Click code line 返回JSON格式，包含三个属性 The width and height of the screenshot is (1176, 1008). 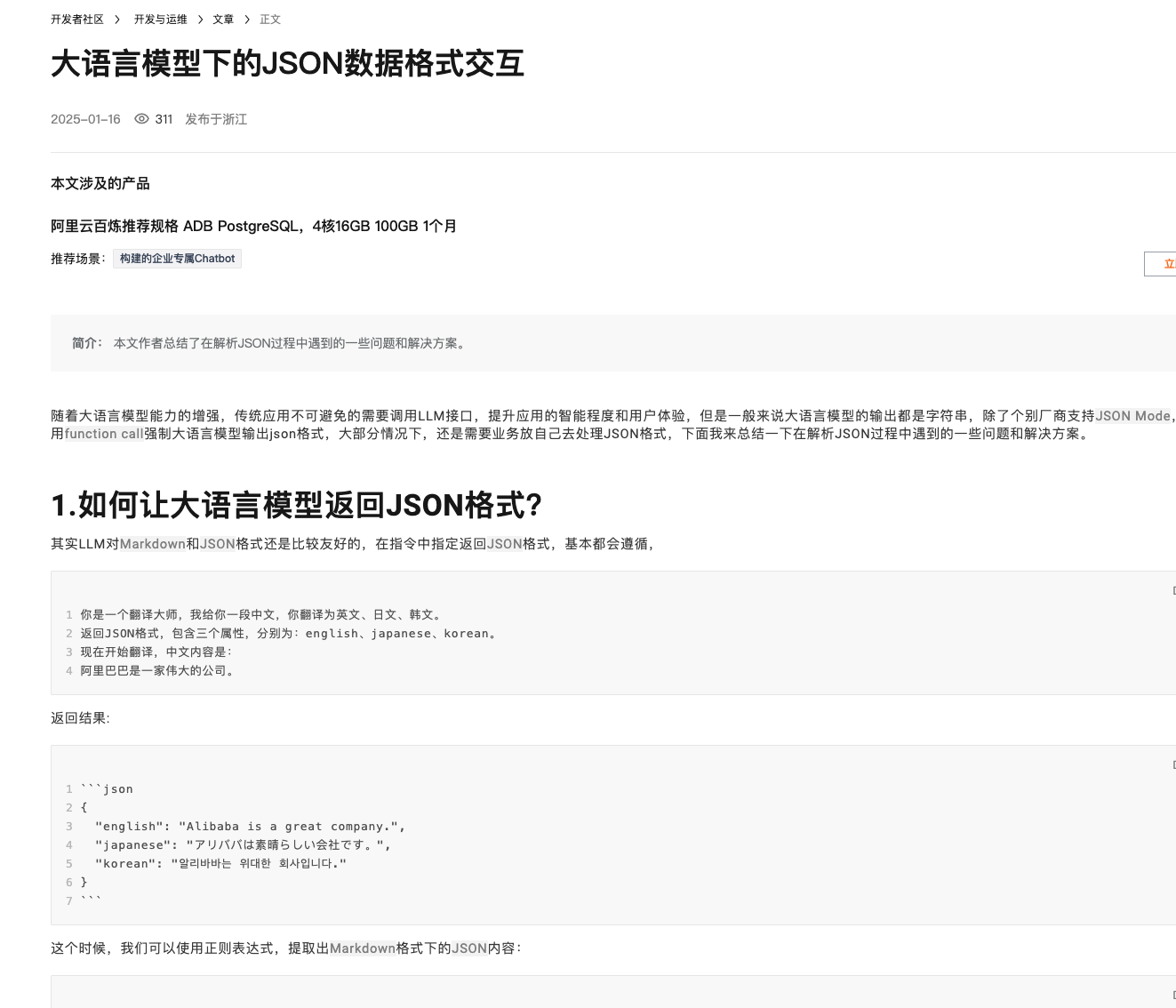tap(290, 634)
